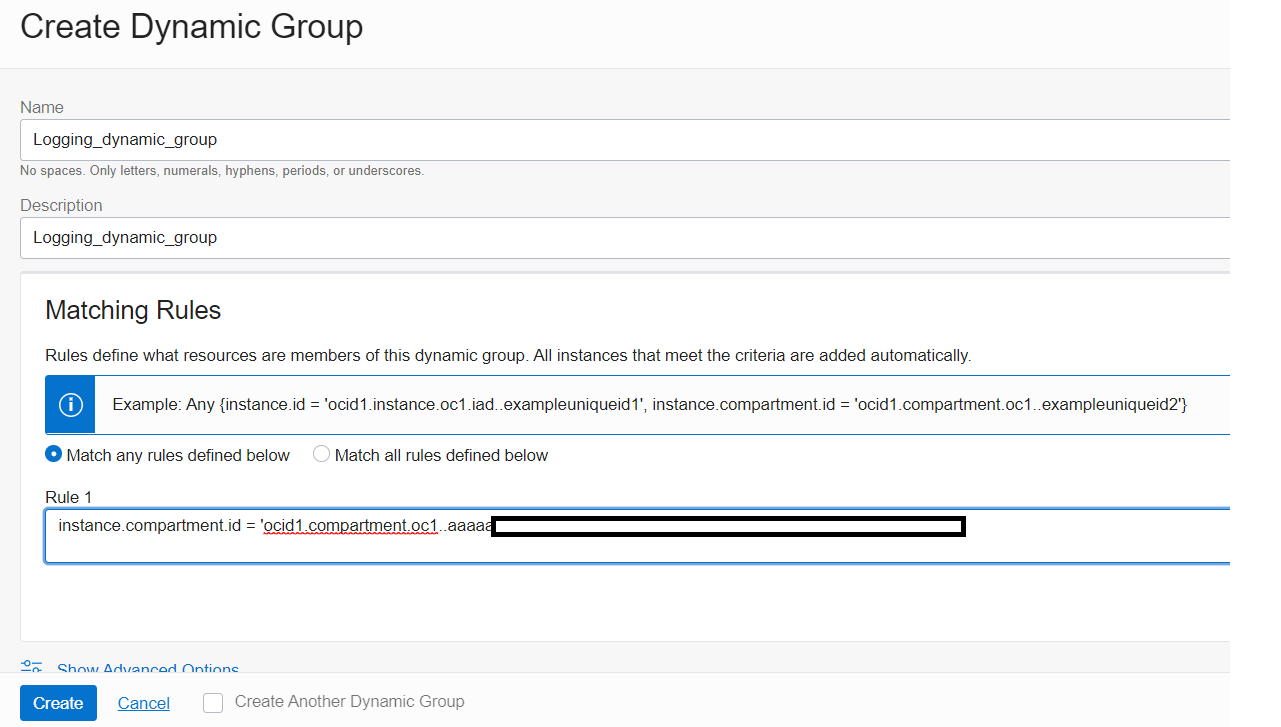
Task: Click the "Create Dynamic Group" page title
Action: click(191, 27)
